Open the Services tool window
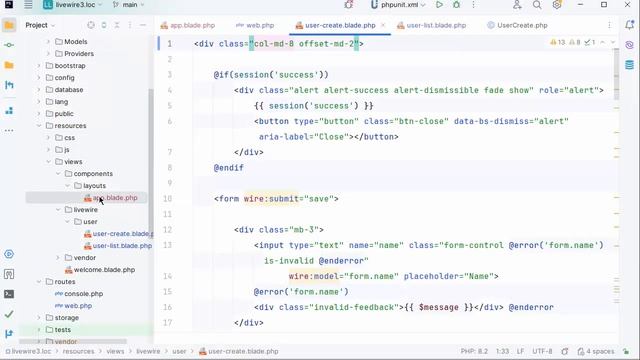 coord(9,254)
